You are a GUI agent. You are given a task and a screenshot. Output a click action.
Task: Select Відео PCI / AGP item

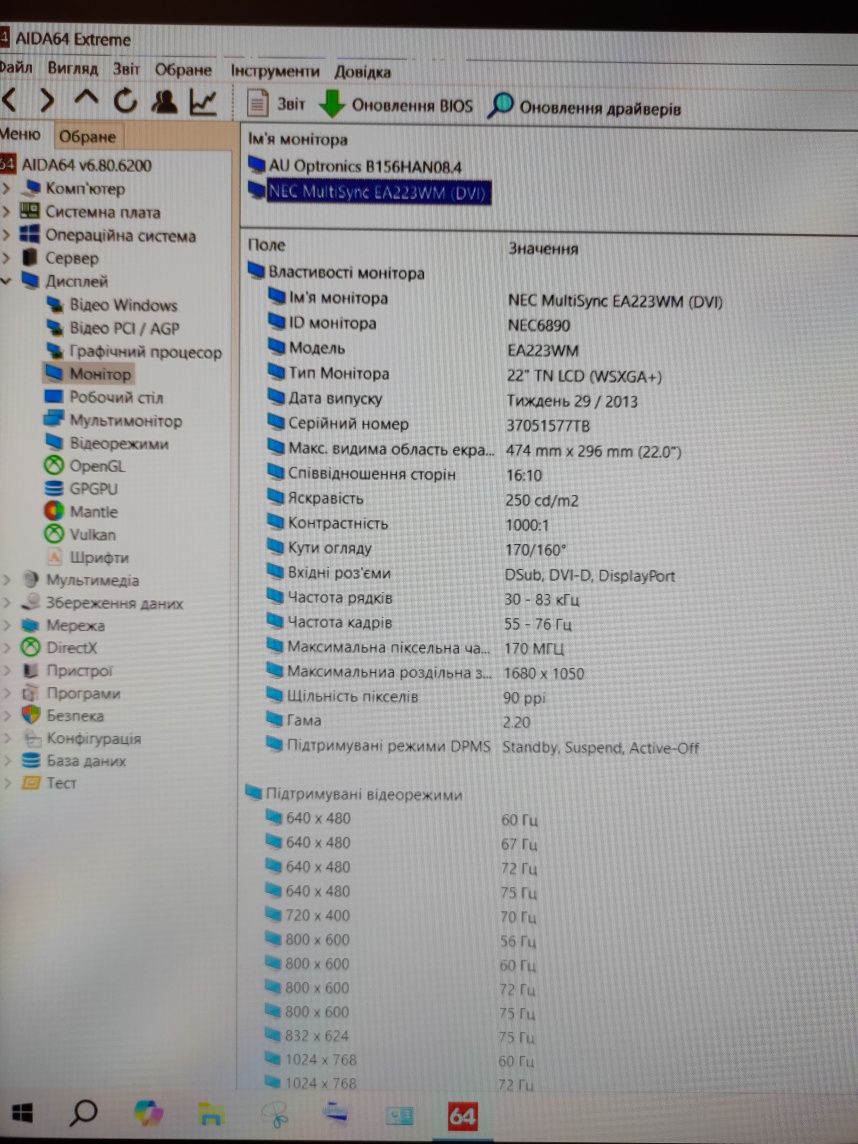pyautogui.click(x=124, y=328)
